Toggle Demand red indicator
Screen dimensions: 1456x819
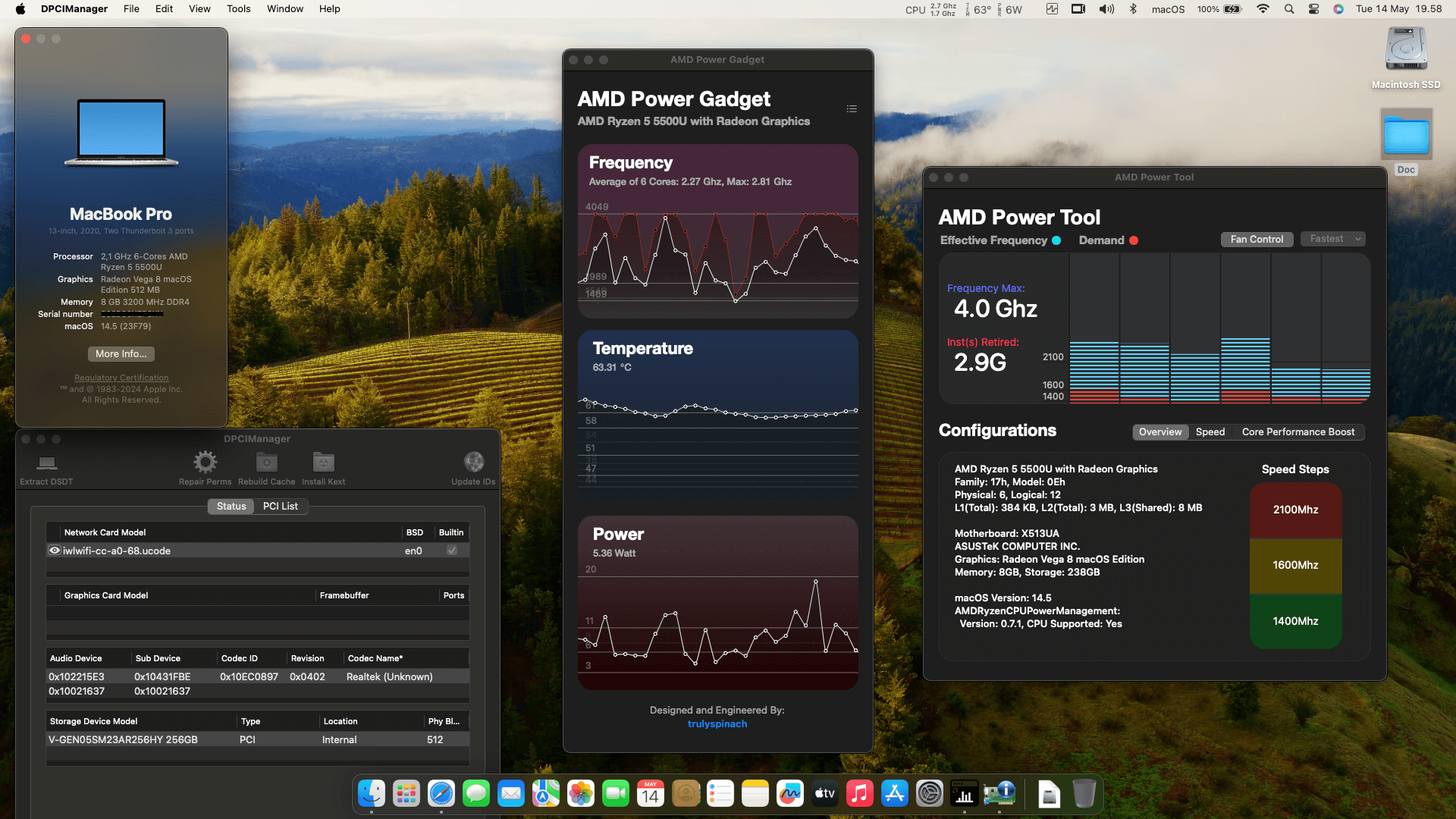point(1134,240)
